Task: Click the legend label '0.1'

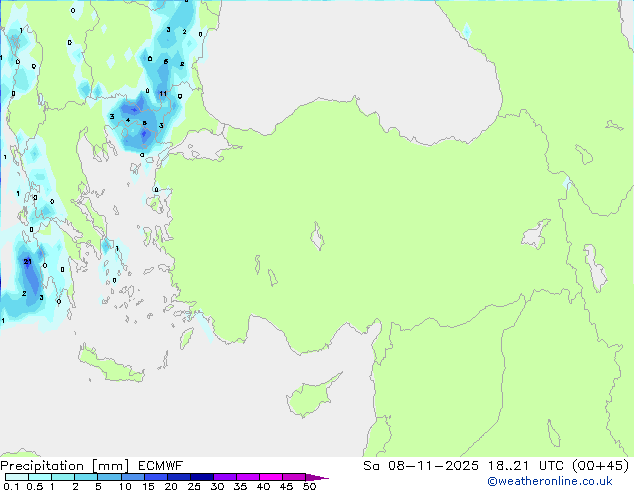Action: [x=11, y=486]
